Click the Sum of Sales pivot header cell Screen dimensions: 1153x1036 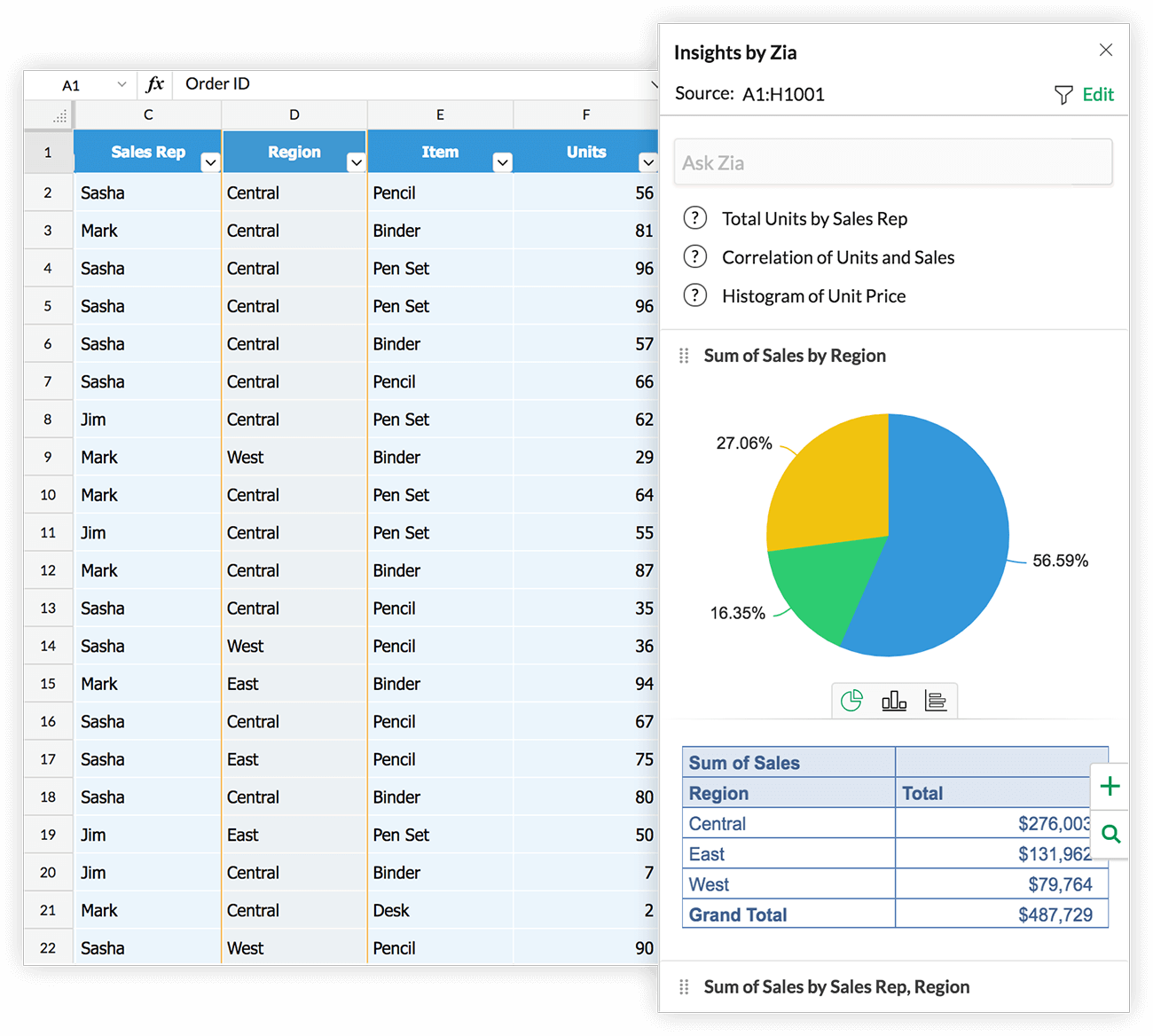tap(788, 763)
